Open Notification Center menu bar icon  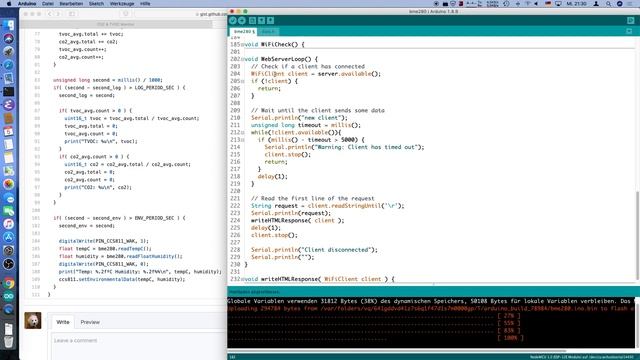[630, 4]
